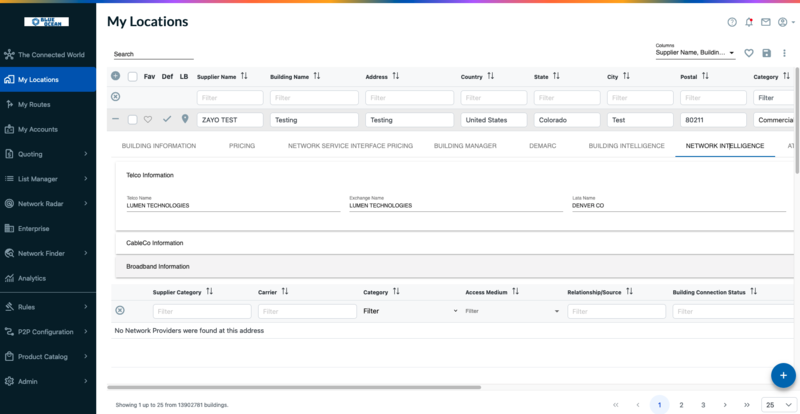
Task: Open My Routes in the sidebar
Action: [x=34, y=104]
